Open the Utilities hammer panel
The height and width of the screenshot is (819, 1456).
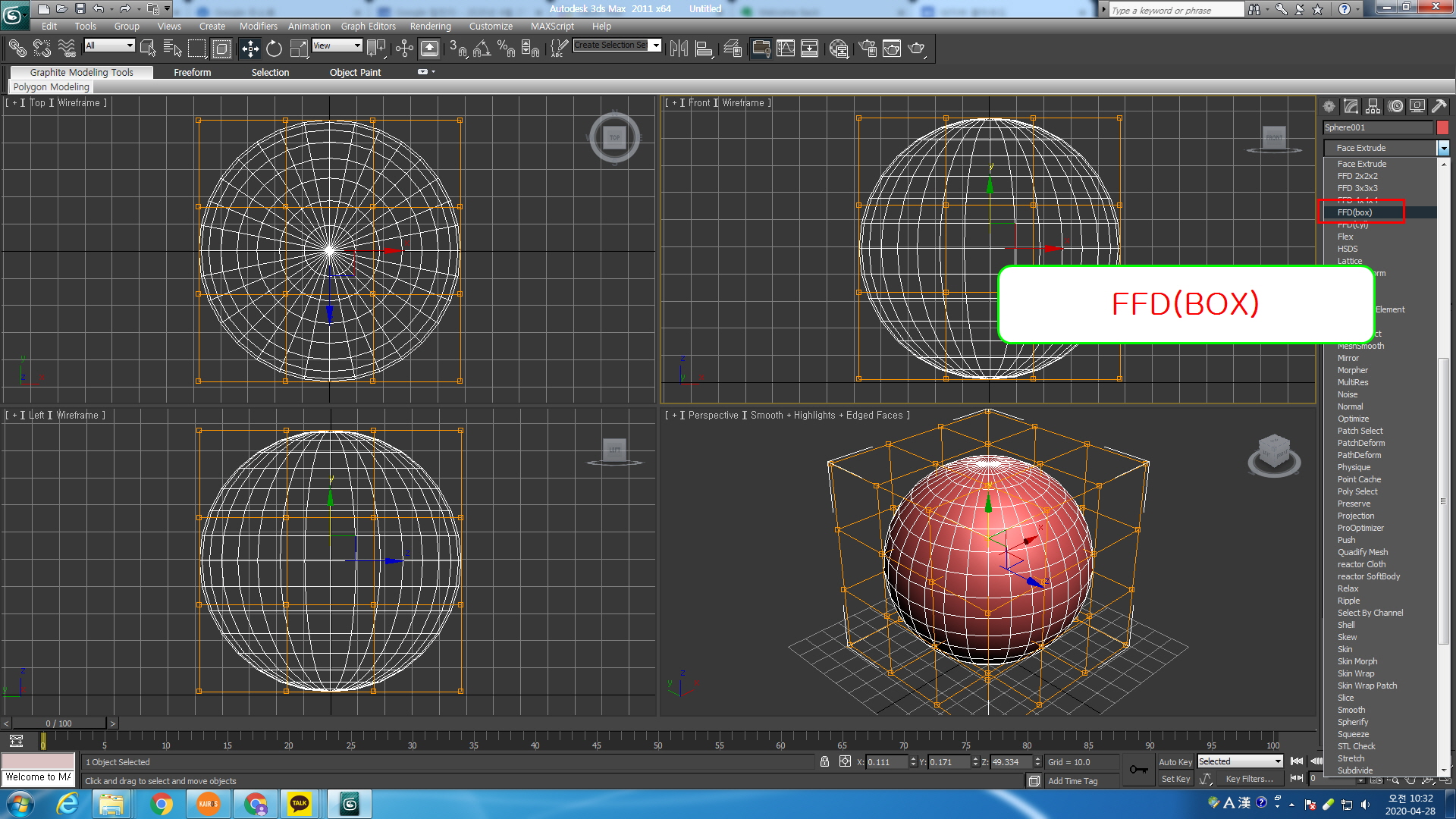[1439, 106]
